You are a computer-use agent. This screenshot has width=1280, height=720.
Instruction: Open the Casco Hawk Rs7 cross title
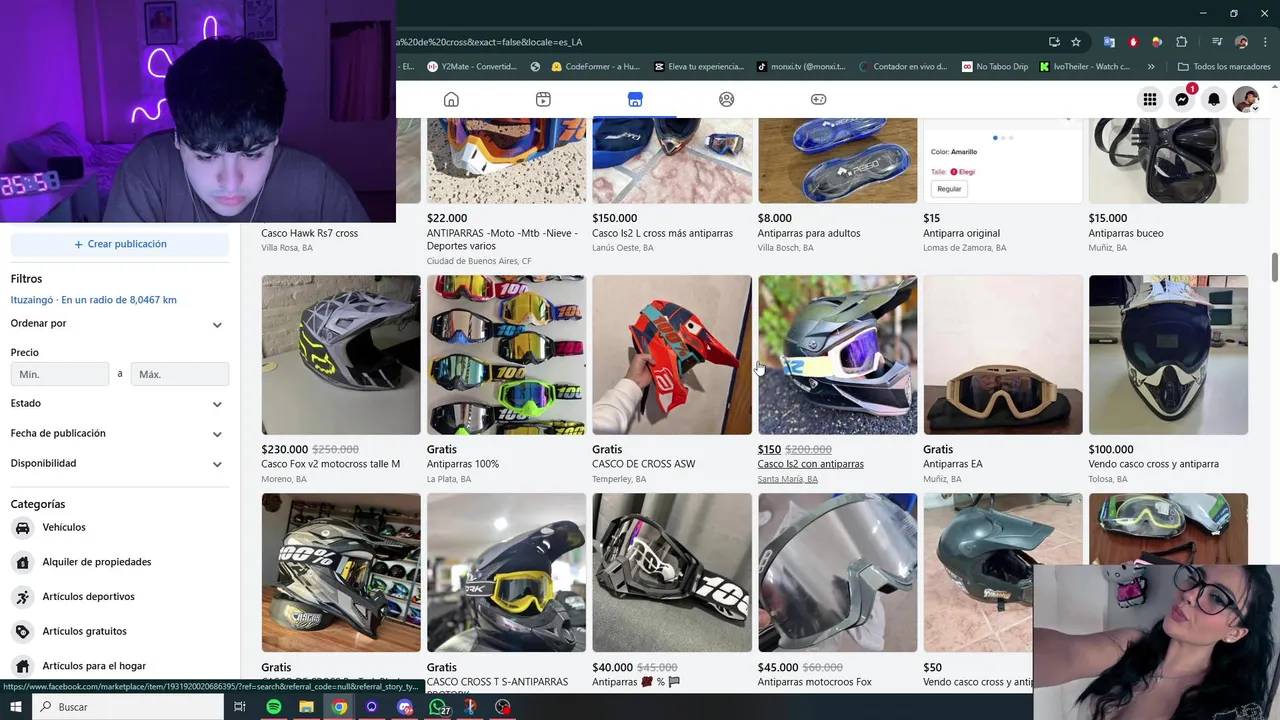(x=309, y=233)
